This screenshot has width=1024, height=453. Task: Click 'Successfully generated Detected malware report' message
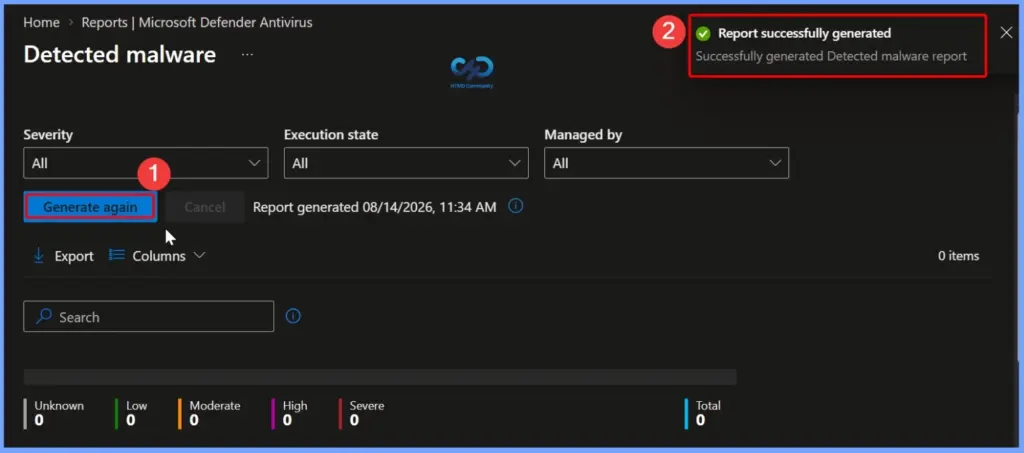[x=831, y=56]
